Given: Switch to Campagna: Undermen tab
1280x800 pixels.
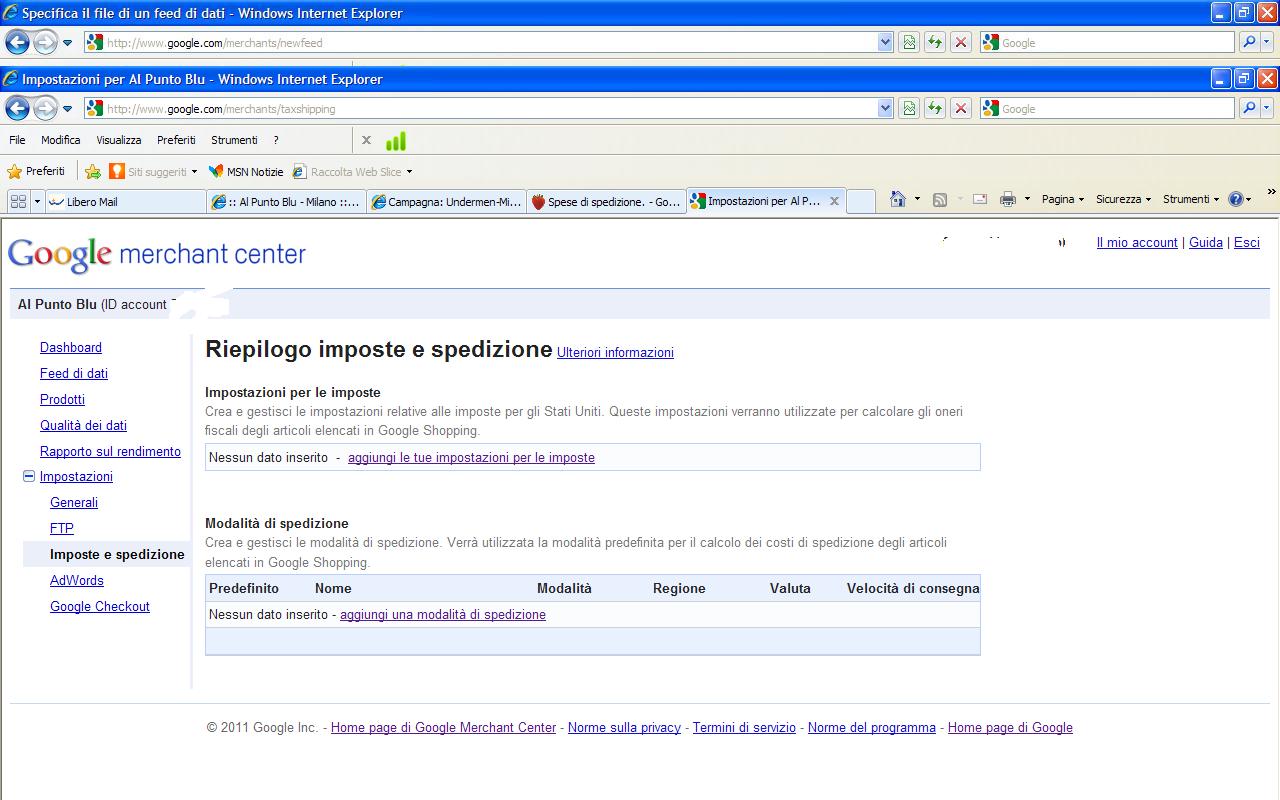Looking at the screenshot, I should point(446,201).
